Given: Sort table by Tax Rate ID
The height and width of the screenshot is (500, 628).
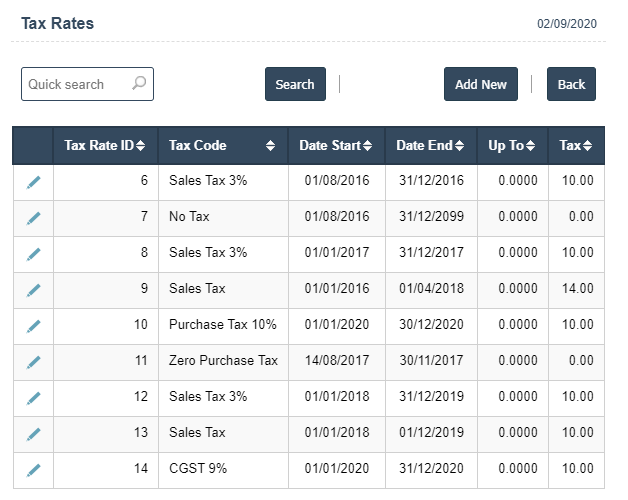Looking at the screenshot, I should click(x=104, y=146).
